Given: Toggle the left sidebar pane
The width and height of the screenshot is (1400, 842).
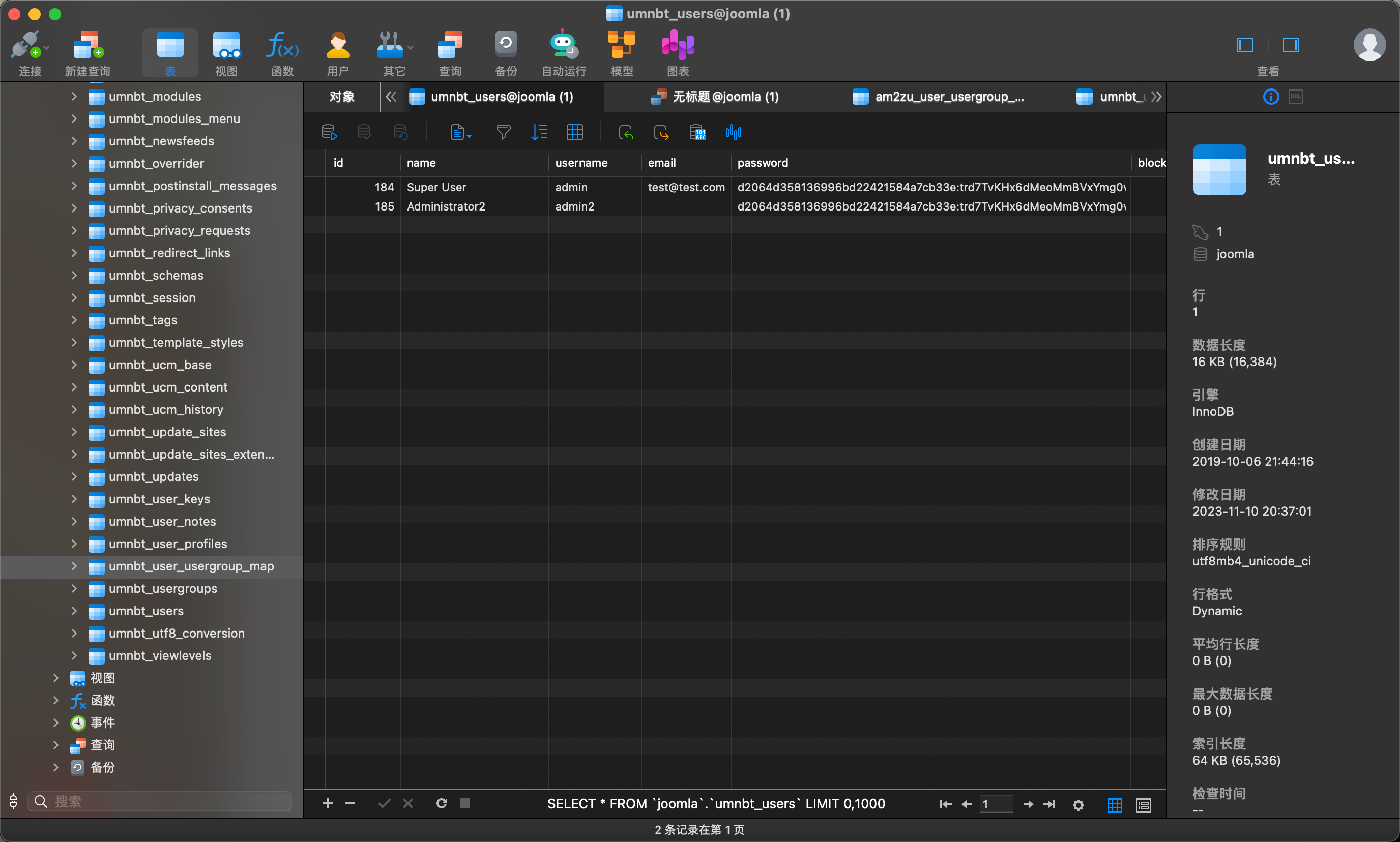Looking at the screenshot, I should 1245,44.
